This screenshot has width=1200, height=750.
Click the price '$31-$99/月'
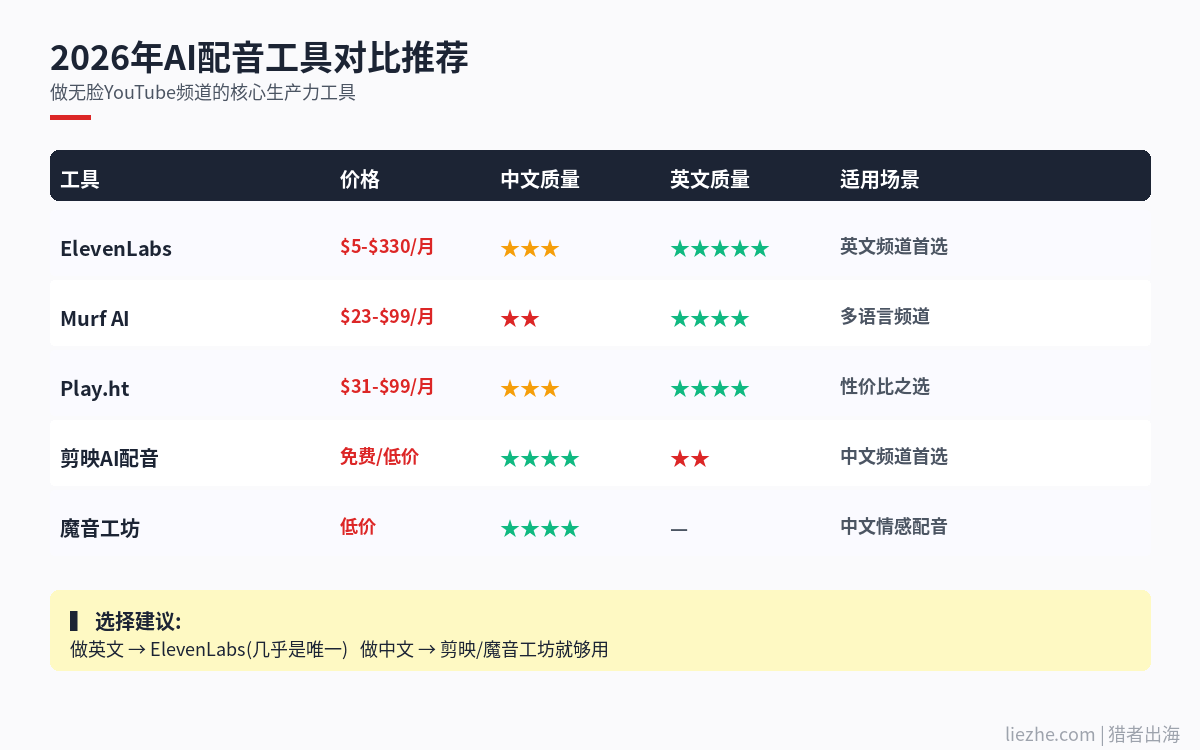pos(387,387)
